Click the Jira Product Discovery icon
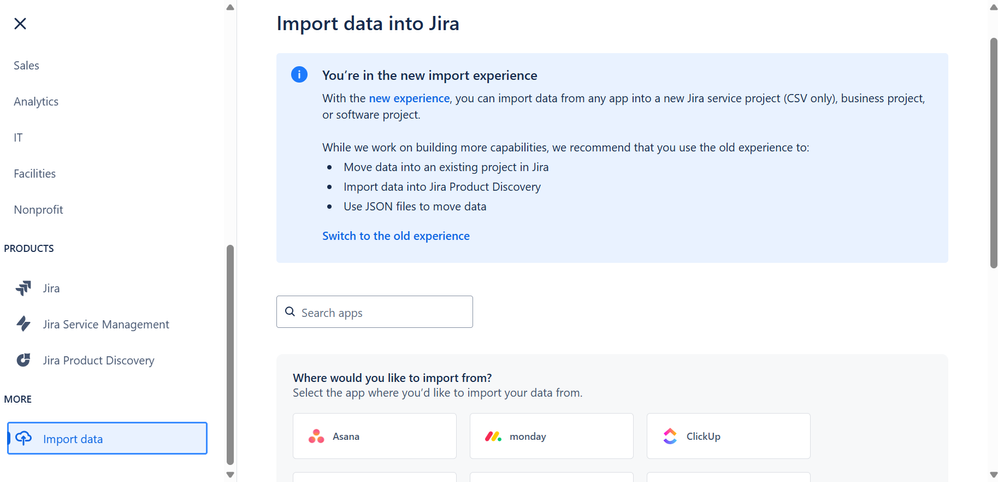Image resolution: width=998 pixels, height=482 pixels. [x=24, y=360]
